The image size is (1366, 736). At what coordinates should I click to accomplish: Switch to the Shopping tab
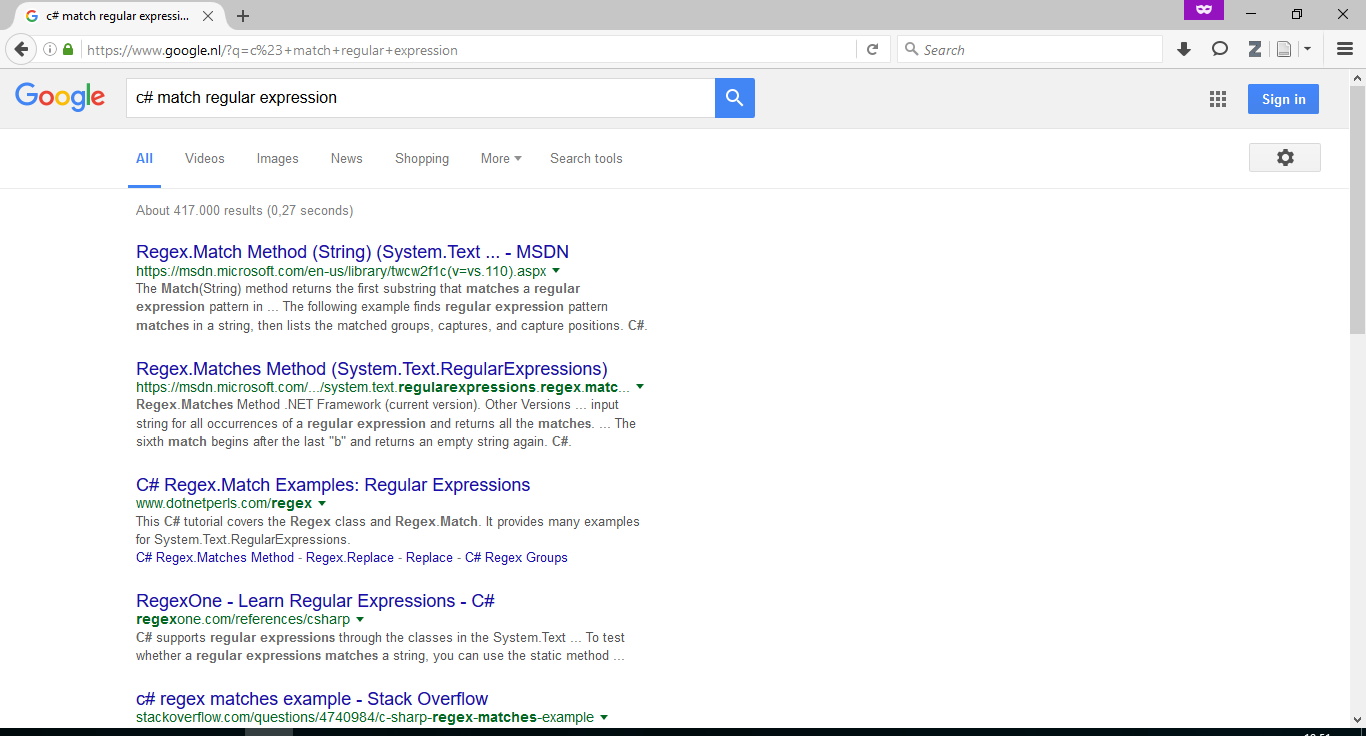(422, 158)
